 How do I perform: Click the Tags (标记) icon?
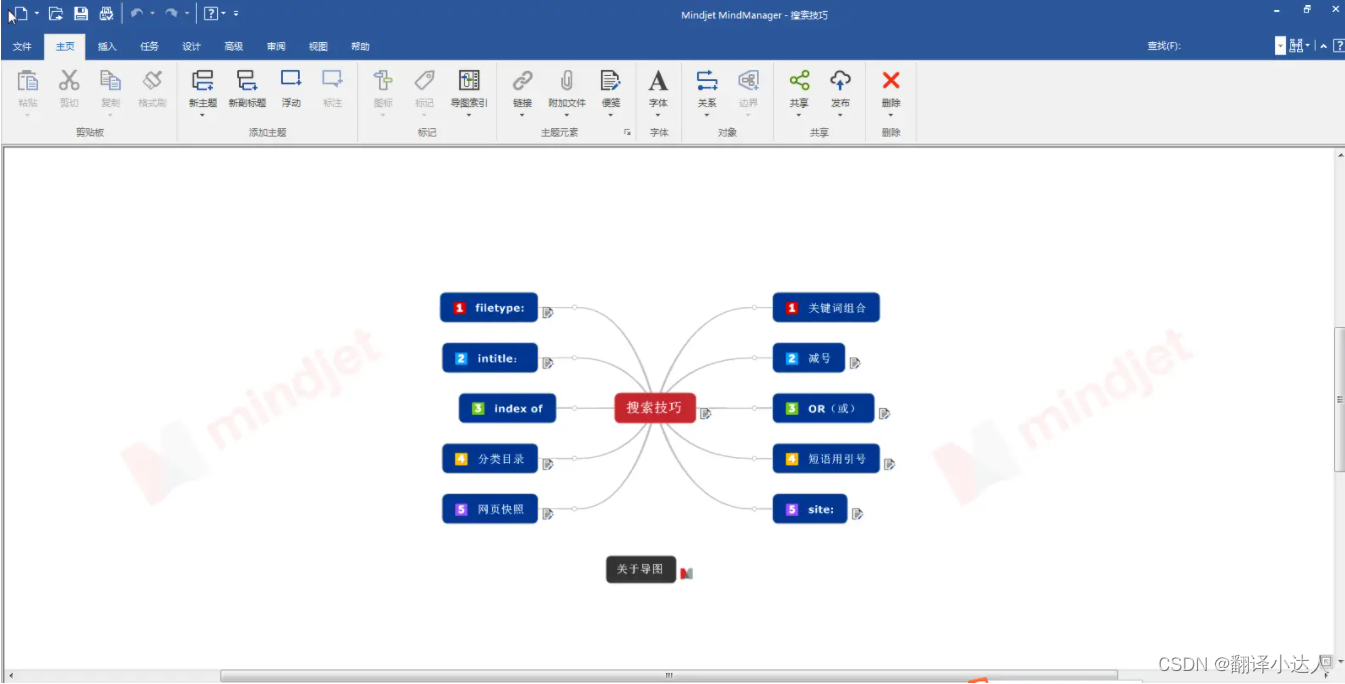coord(425,81)
